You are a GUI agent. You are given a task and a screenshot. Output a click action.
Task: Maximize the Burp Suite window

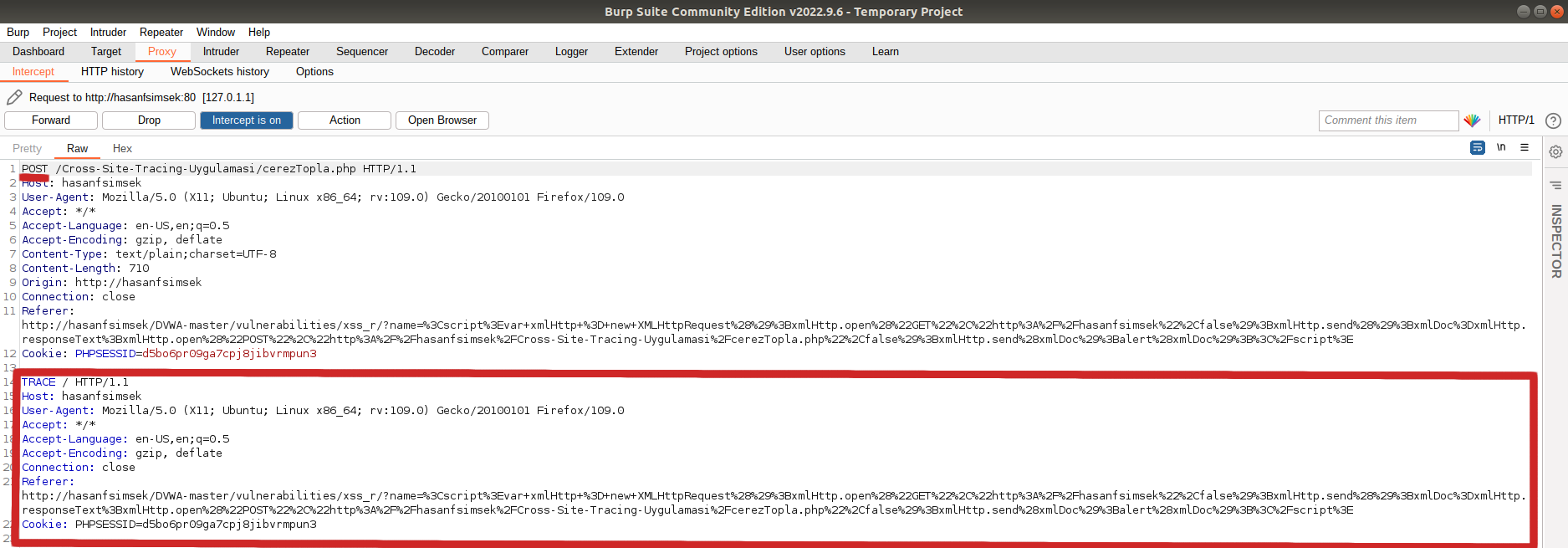pyautogui.click(x=1540, y=12)
